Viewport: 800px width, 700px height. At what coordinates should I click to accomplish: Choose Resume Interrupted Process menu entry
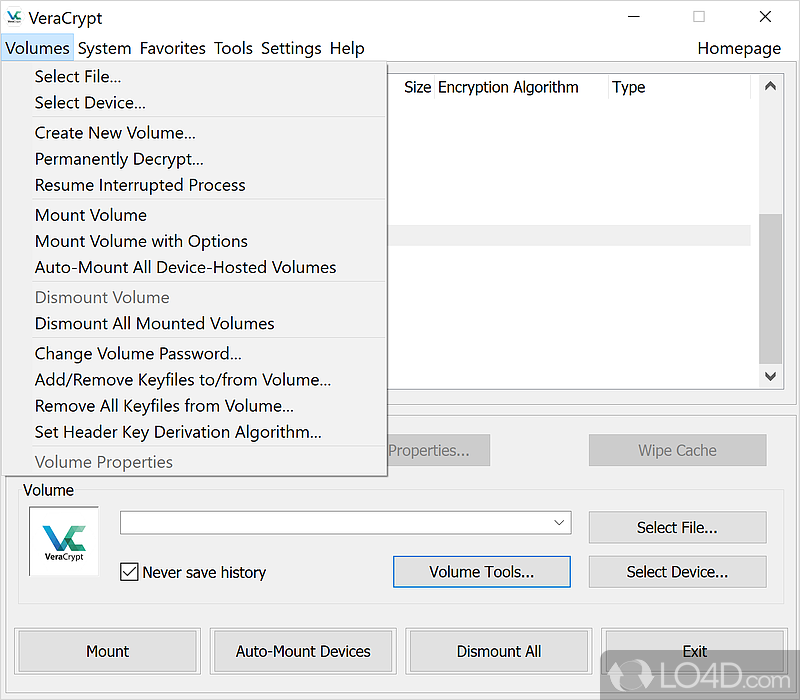(x=194, y=185)
